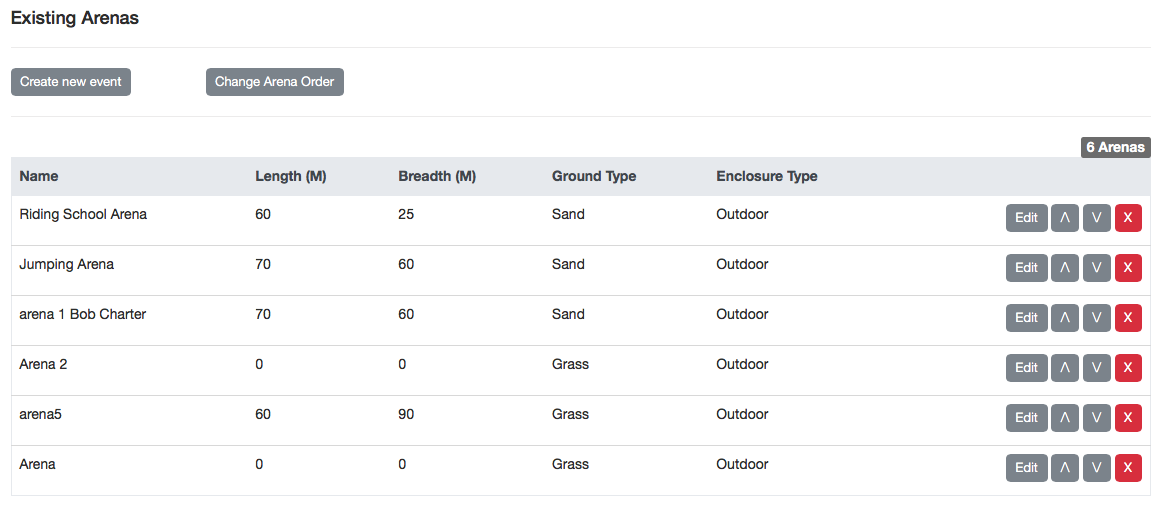The width and height of the screenshot is (1162, 506).
Task: Edit the Riding School Arena
Action: [x=1026, y=218]
